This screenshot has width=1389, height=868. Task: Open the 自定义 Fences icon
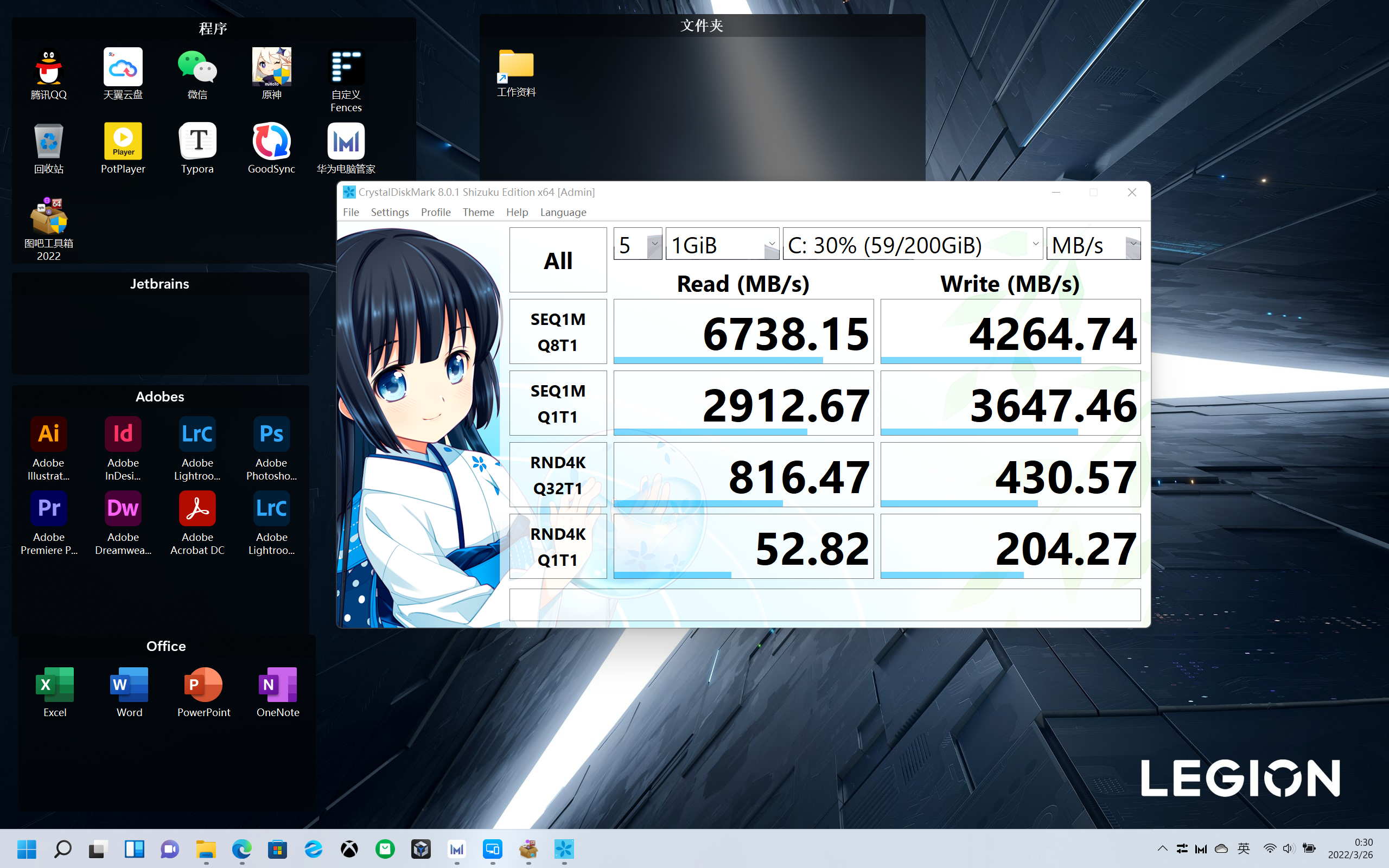pyautogui.click(x=346, y=80)
